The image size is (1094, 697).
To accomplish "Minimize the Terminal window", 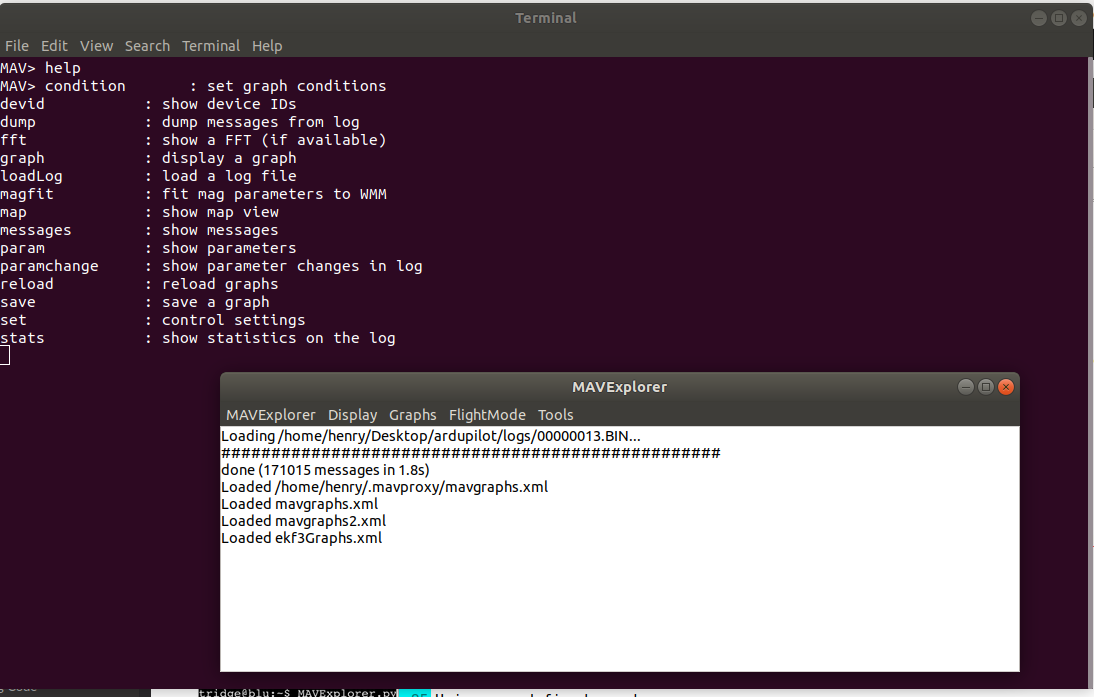I will click(x=1039, y=19).
